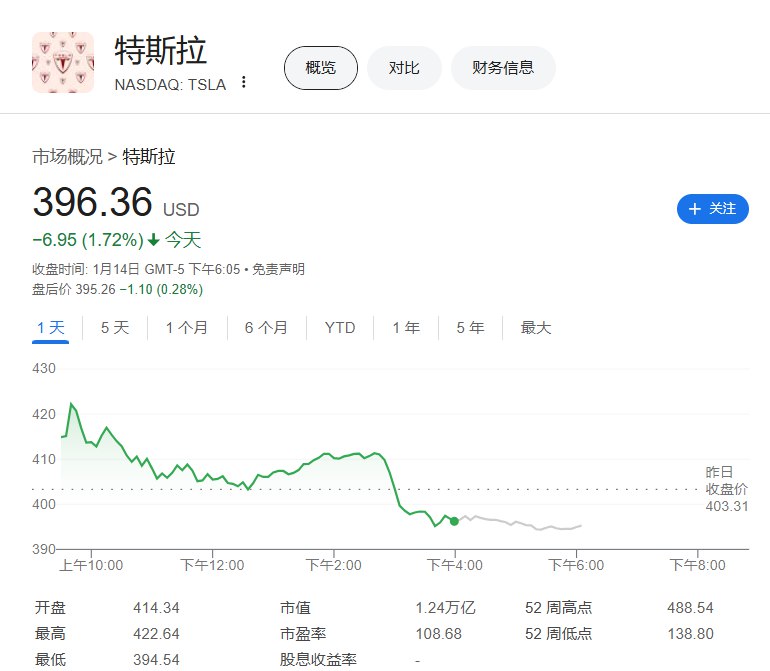Image resolution: width=770 pixels, height=671 pixels.
Task: Click the 关注 follow button
Action: 713,209
